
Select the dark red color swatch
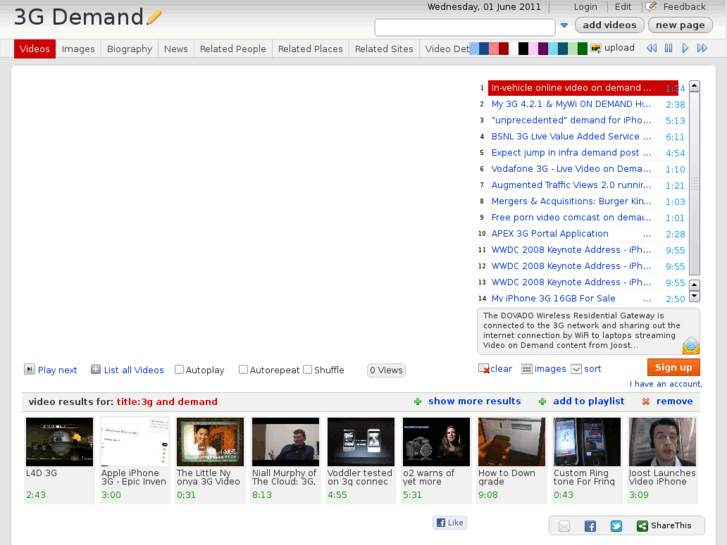click(504, 48)
